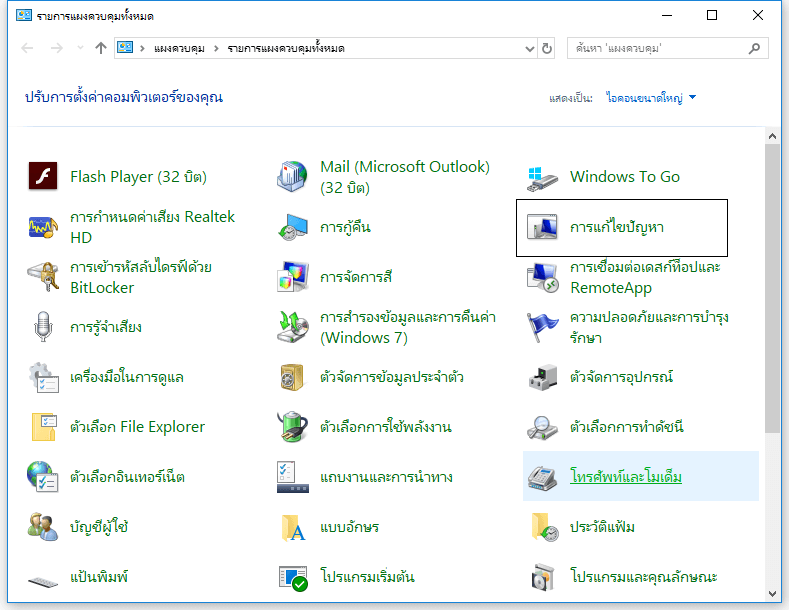This screenshot has width=789, height=610.
Task: Open the Flash Player (32 บิต) icon
Action: 43,176
